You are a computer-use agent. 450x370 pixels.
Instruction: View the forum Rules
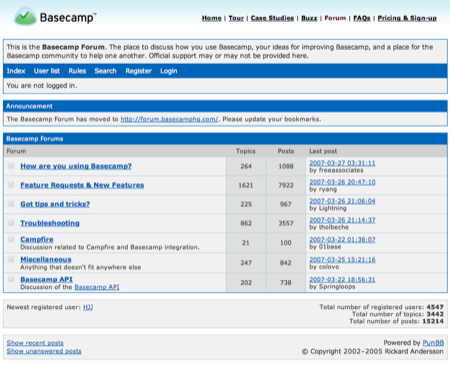pos(77,71)
